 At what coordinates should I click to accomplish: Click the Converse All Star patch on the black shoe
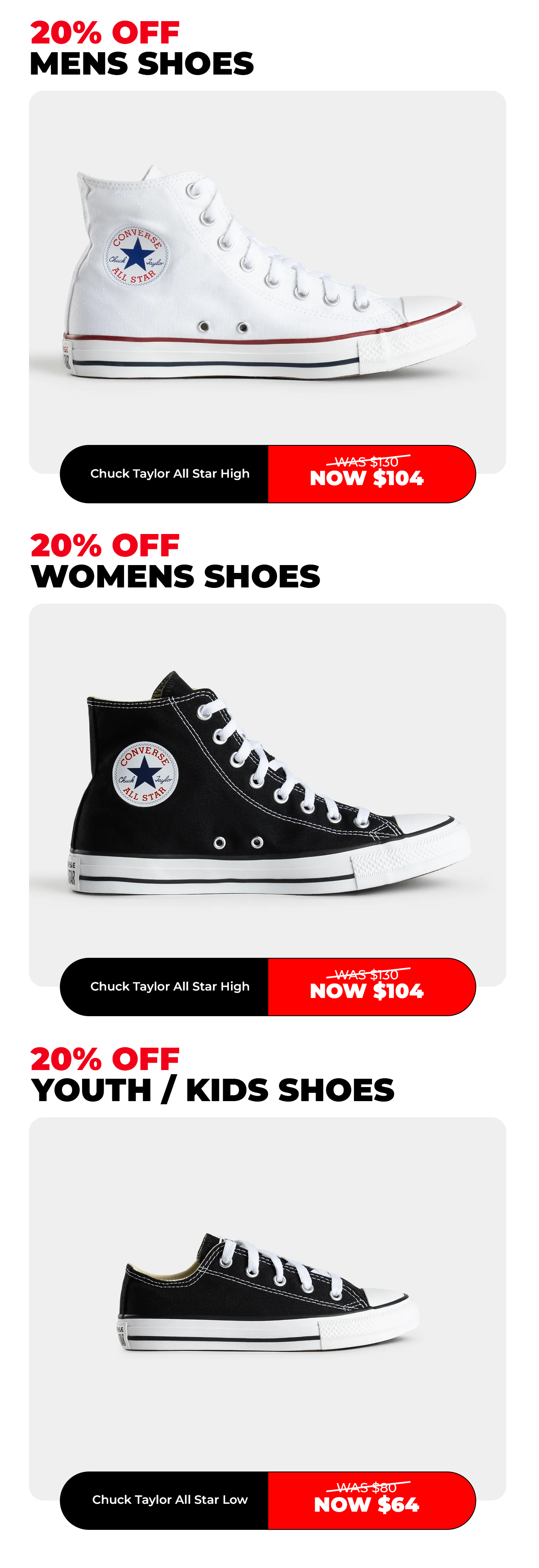coord(145,774)
